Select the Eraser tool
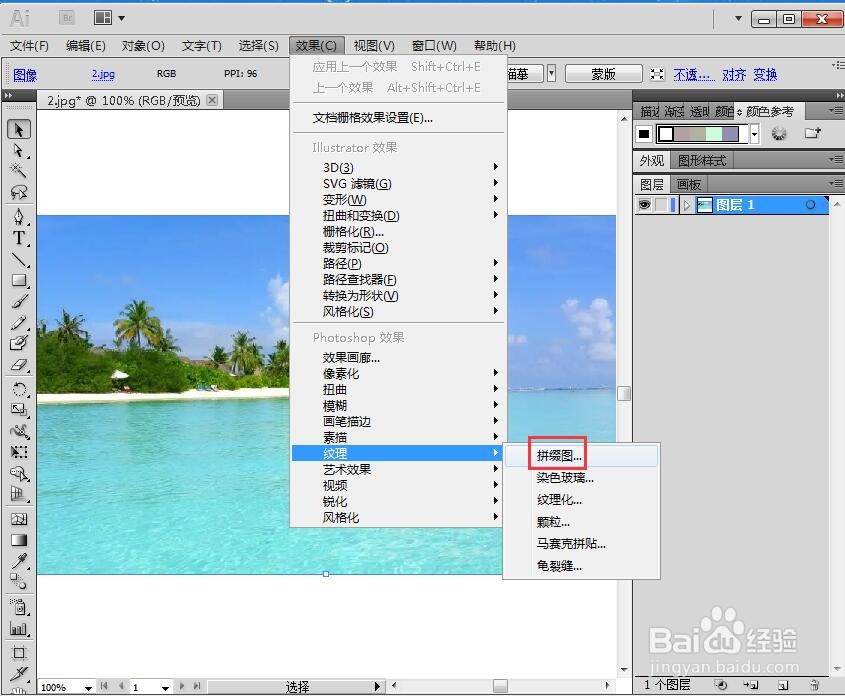The height and width of the screenshot is (696, 845). click(19, 365)
